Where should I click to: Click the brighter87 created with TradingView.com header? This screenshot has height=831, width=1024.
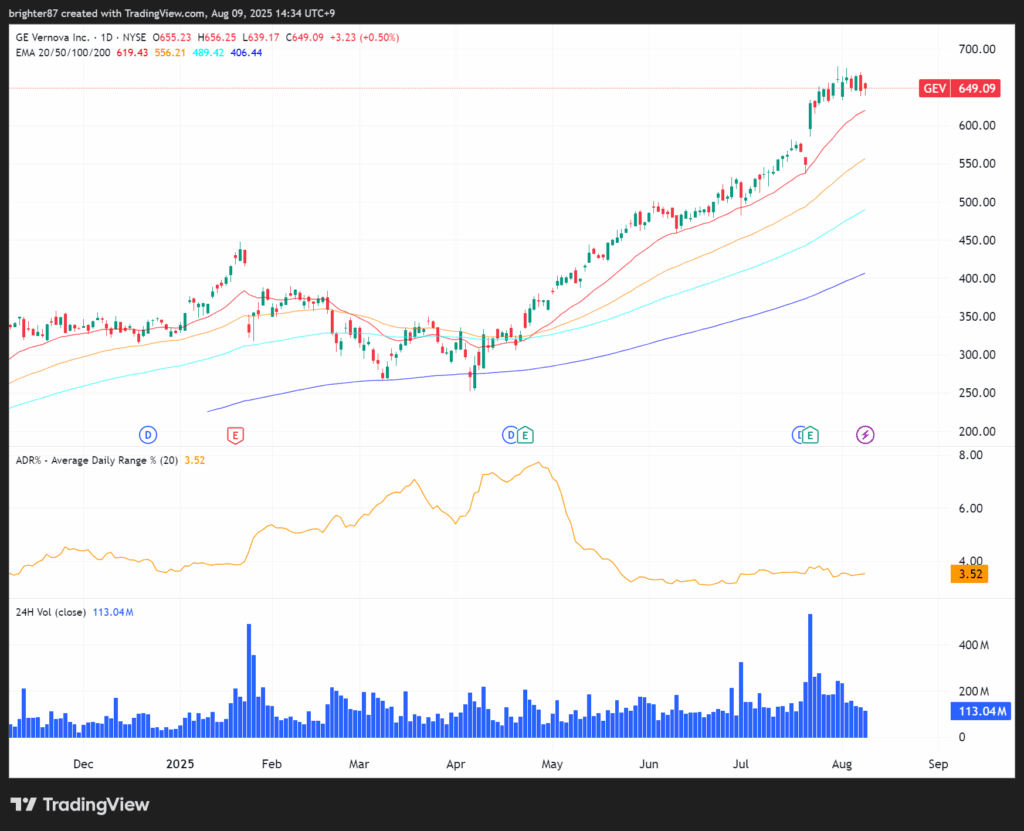[172, 13]
